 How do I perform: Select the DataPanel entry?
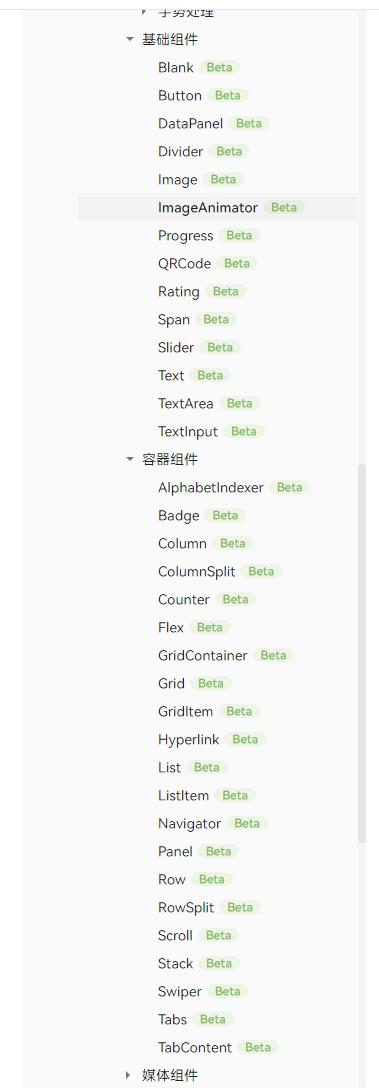pos(191,123)
